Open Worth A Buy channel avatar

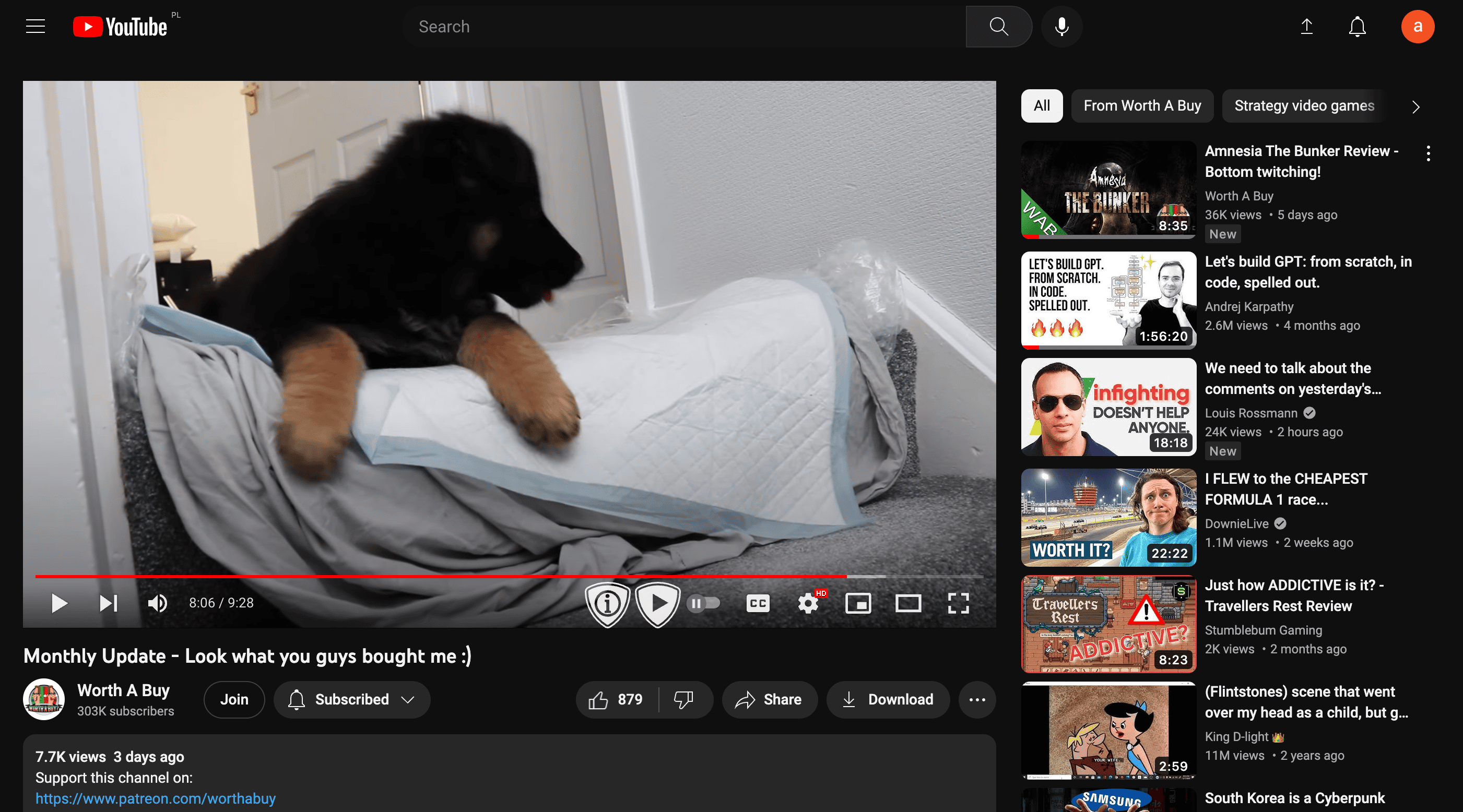point(44,700)
